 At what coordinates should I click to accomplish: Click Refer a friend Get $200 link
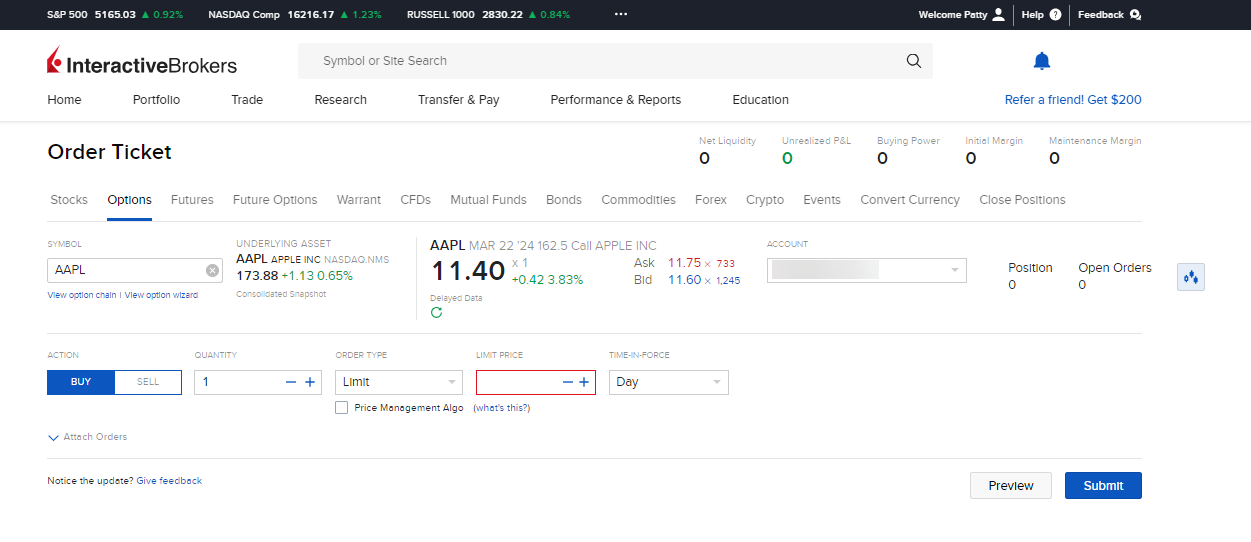click(x=1073, y=100)
